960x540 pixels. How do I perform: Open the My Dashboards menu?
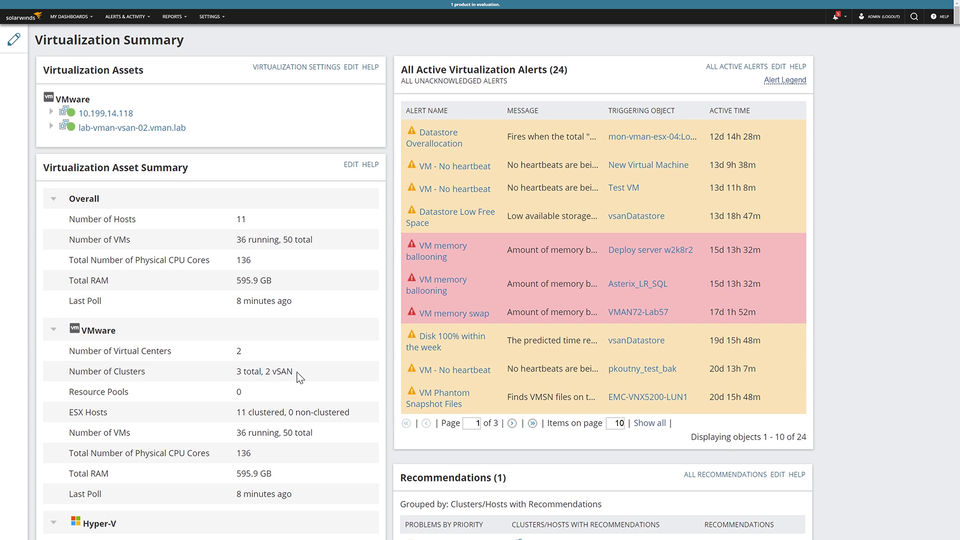click(71, 17)
